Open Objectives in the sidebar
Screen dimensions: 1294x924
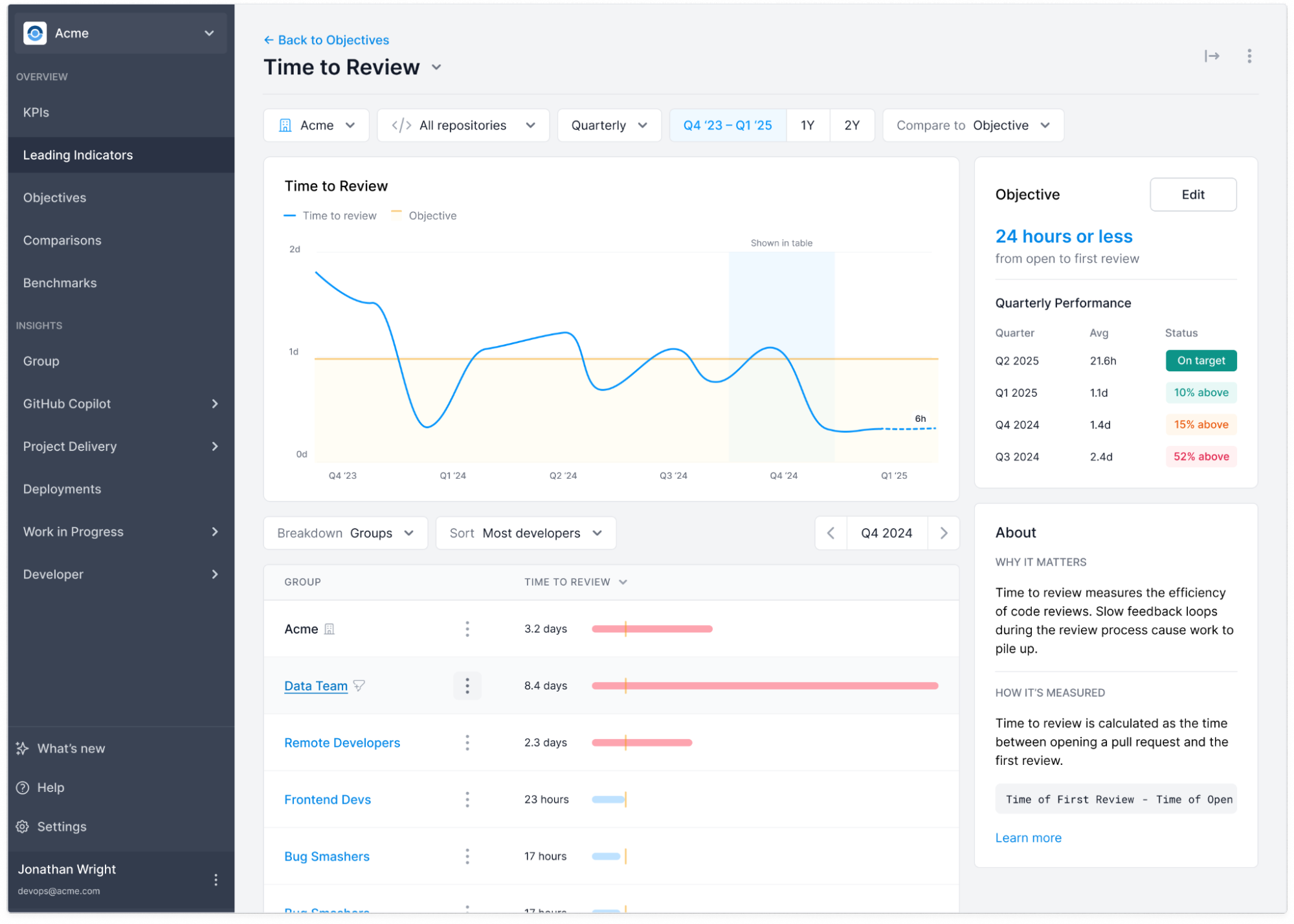pos(55,198)
